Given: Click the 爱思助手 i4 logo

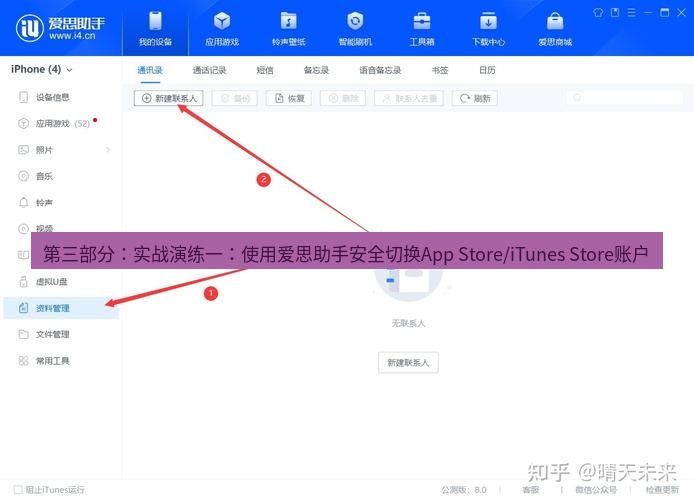Looking at the screenshot, I should pyautogui.click(x=60, y=27).
